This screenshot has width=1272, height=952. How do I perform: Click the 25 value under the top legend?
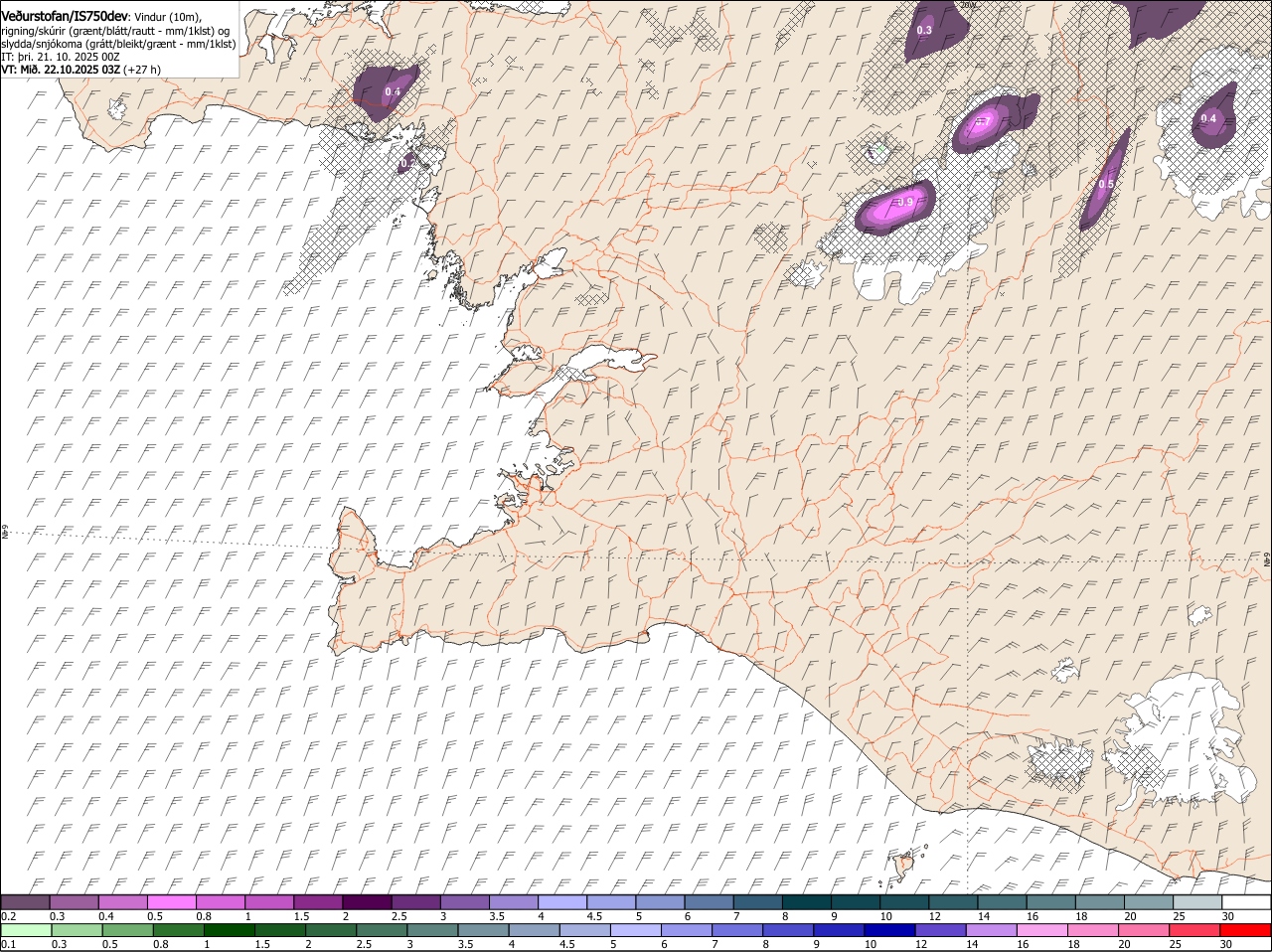pos(1180,915)
